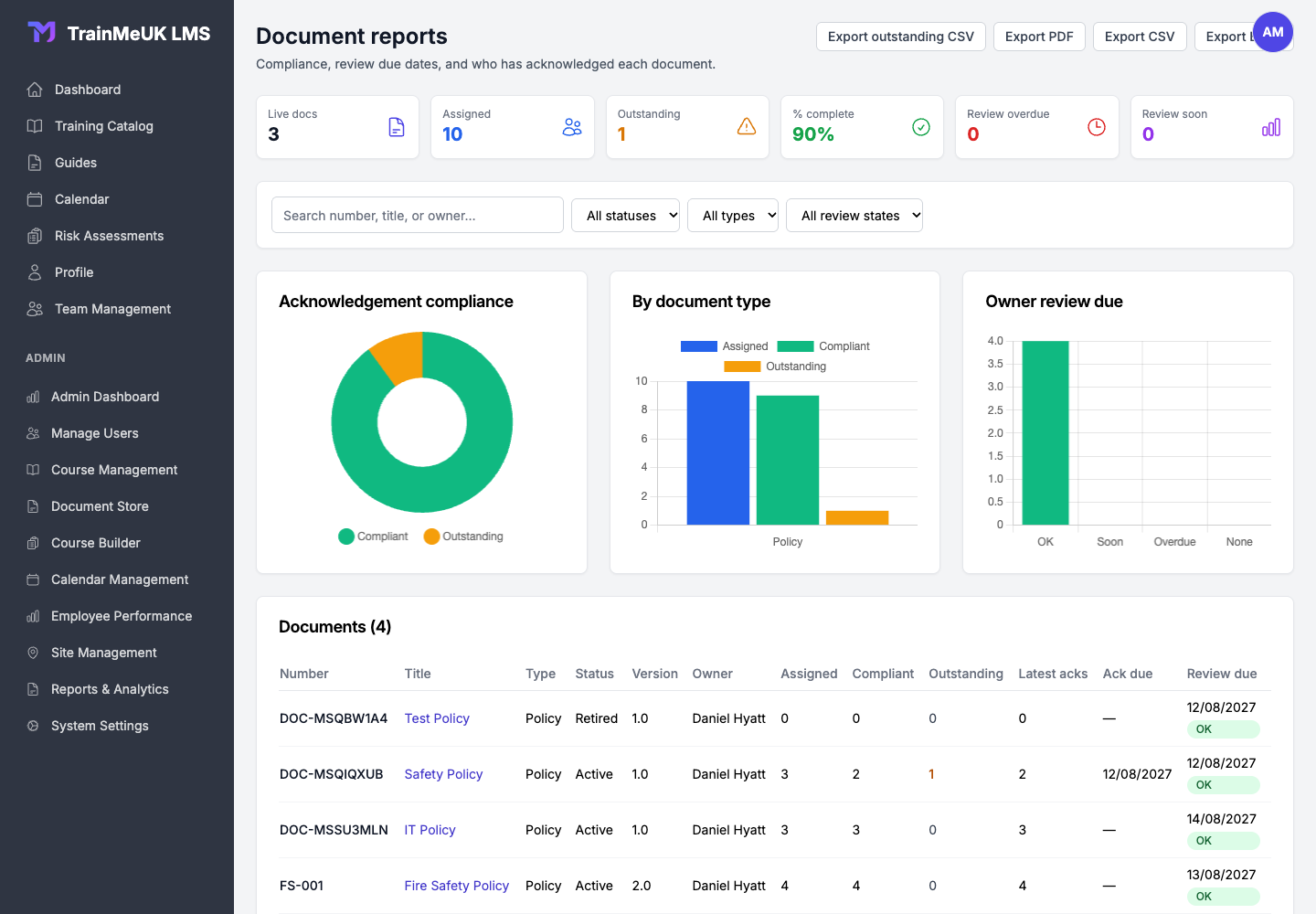
Task: Open the All review states dropdown
Action: tap(854, 216)
